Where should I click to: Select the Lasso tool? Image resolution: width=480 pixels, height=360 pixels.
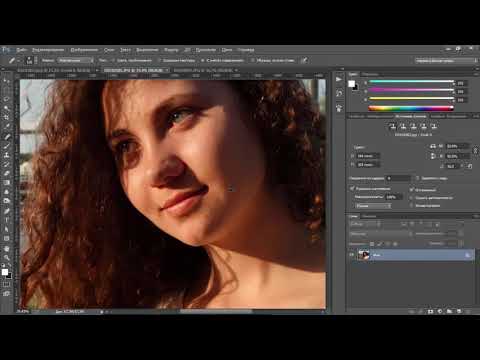point(6,99)
